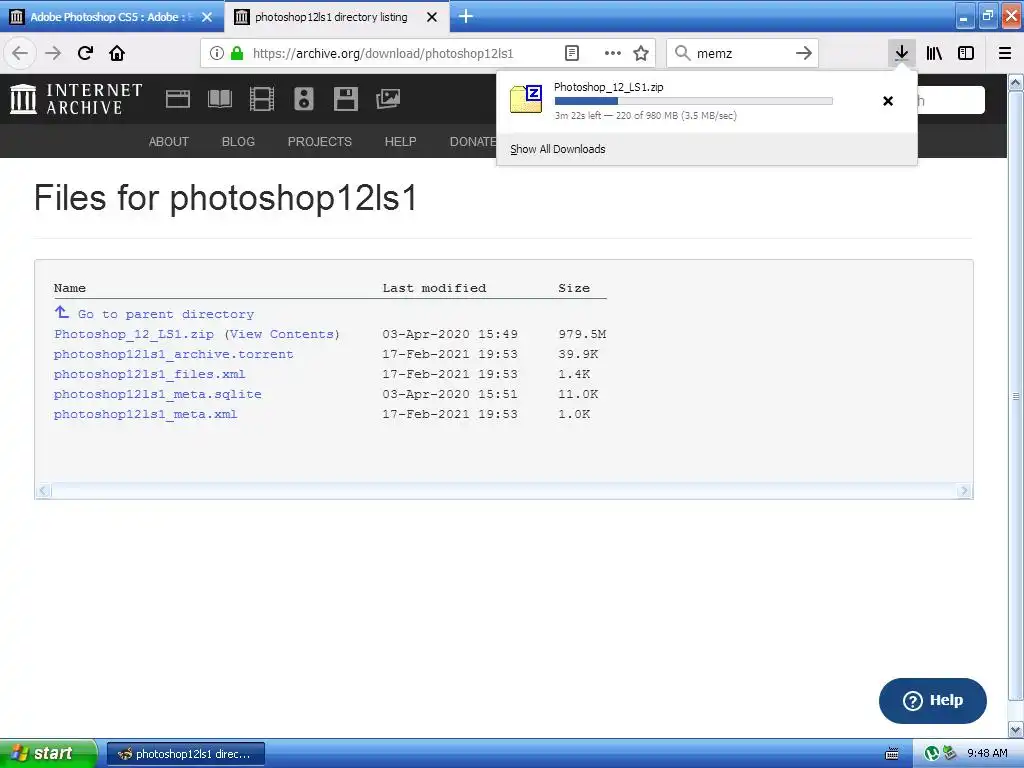Click the green uTorrent tray icon

[x=932, y=754]
